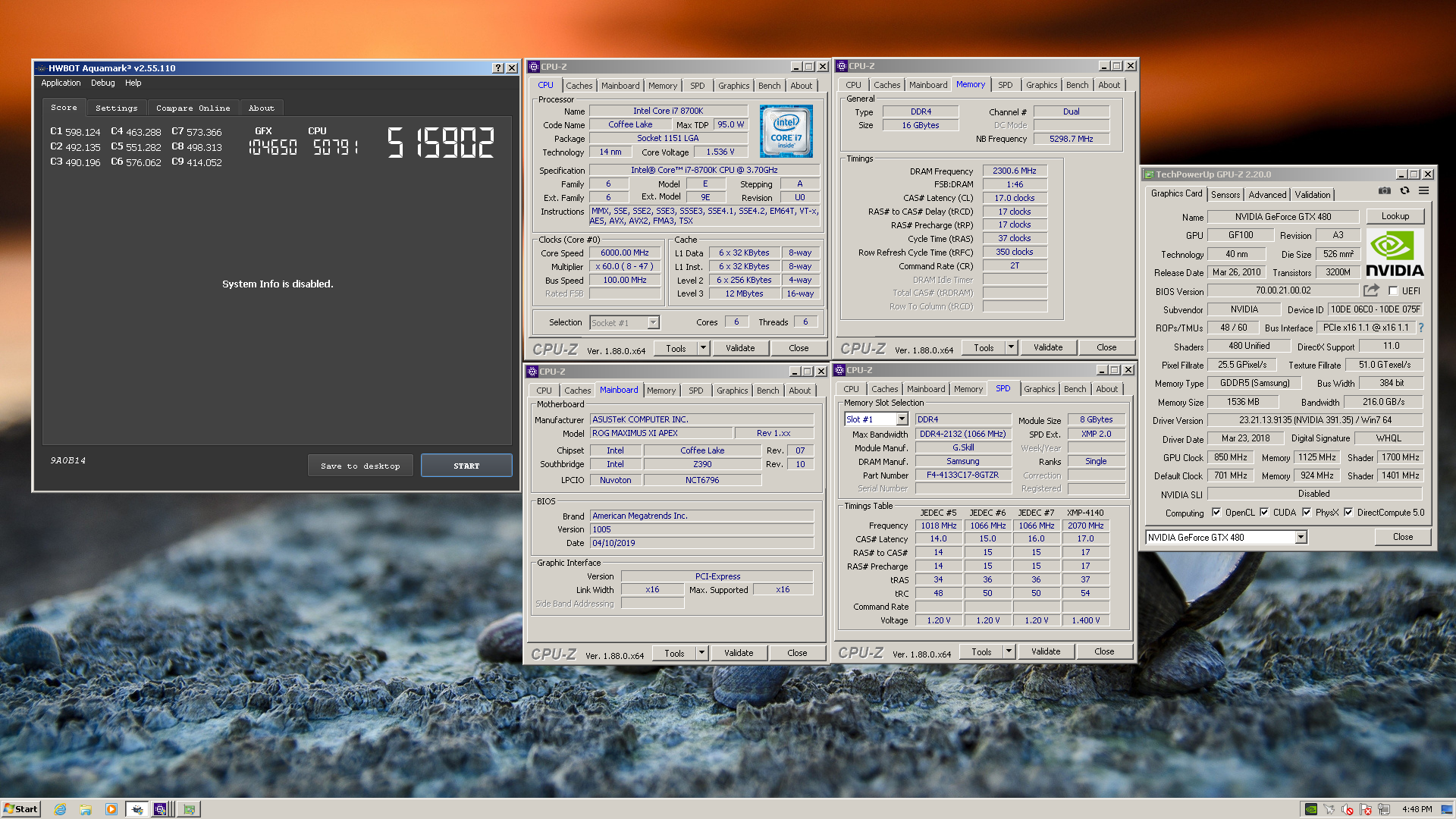Take a GPU-Z screenshot with the camera icon
This screenshot has height=819, width=1456.
[x=1385, y=191]
